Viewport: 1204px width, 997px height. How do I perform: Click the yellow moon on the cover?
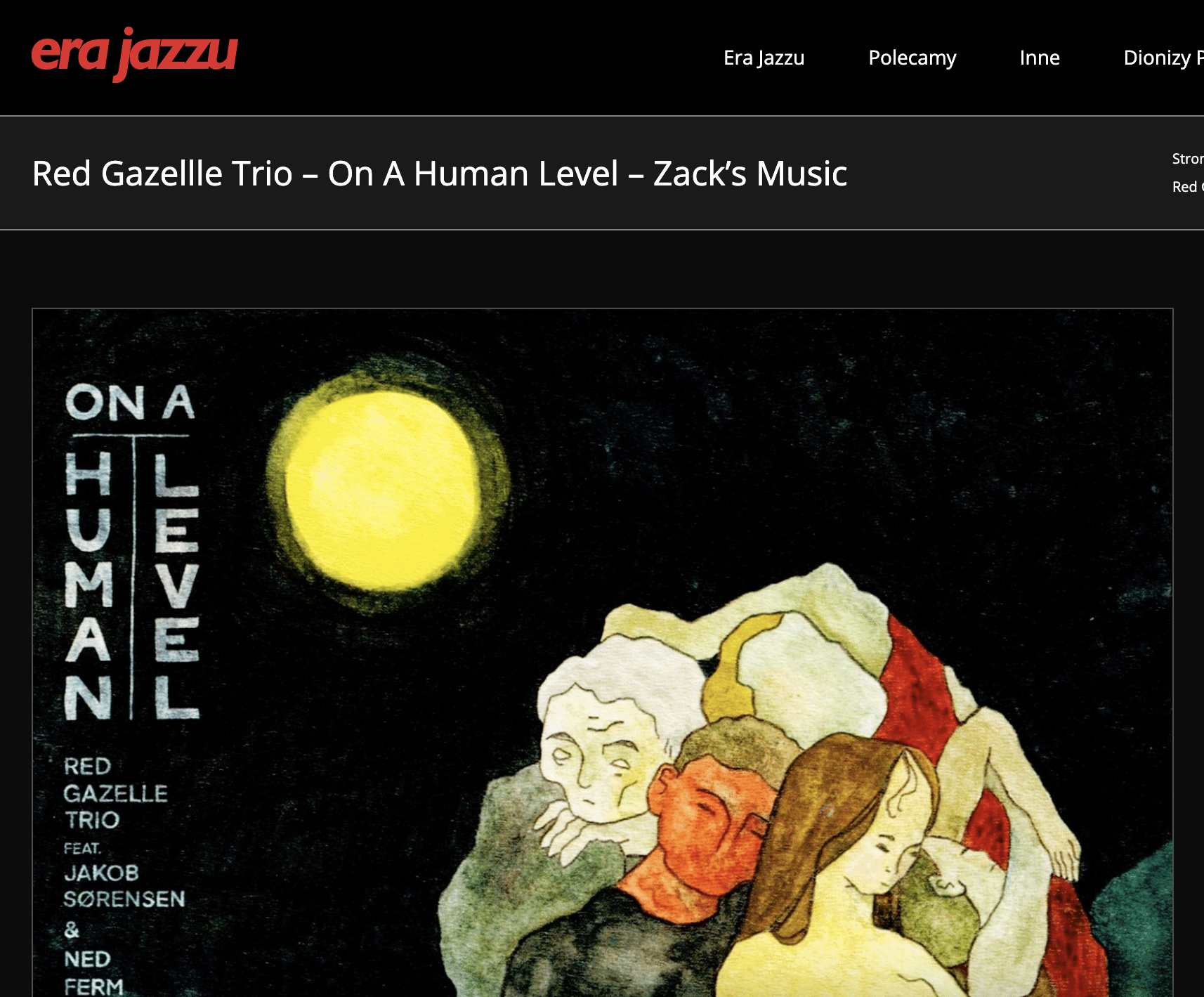coord(385,489)
